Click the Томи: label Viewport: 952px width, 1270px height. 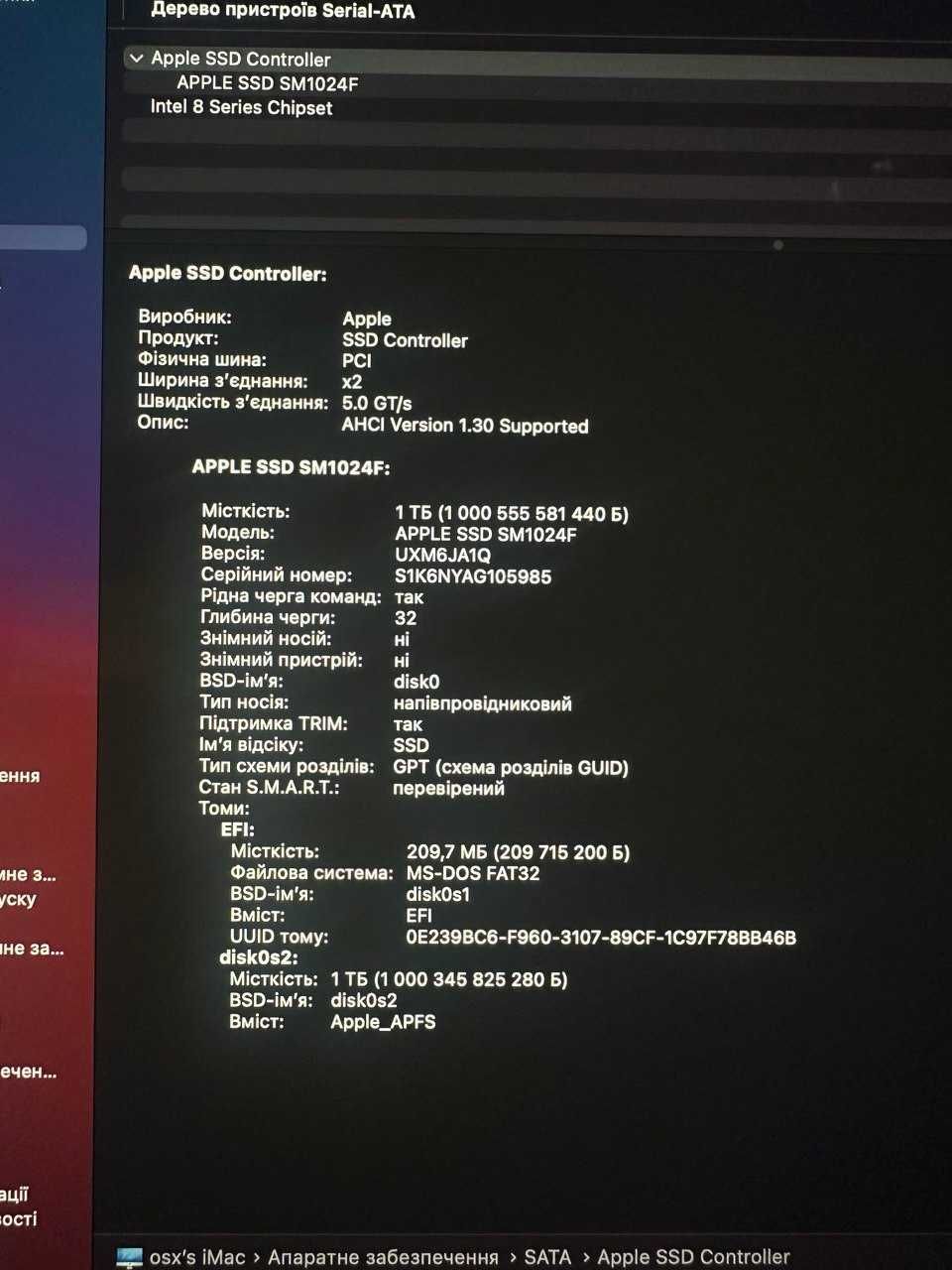coord(224,808)
